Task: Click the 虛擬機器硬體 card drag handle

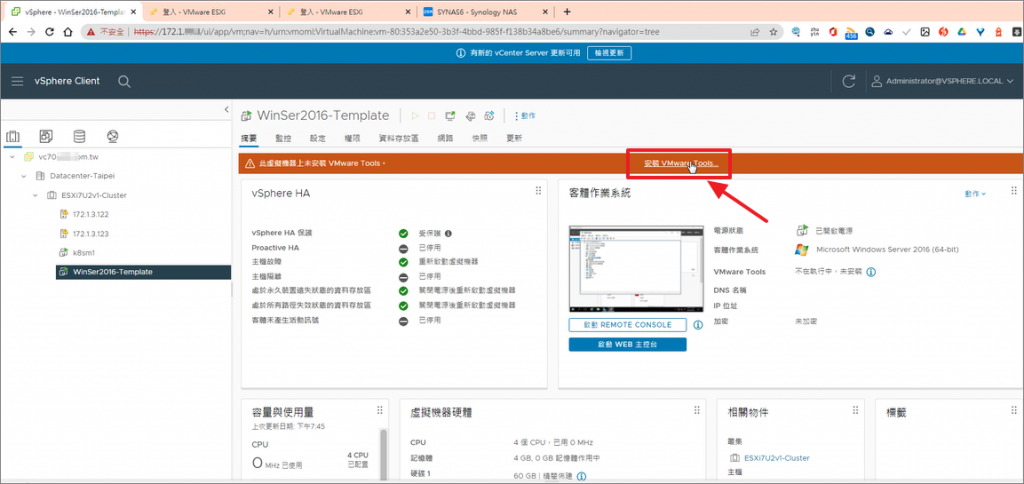Action: click(x=697, y=410)
